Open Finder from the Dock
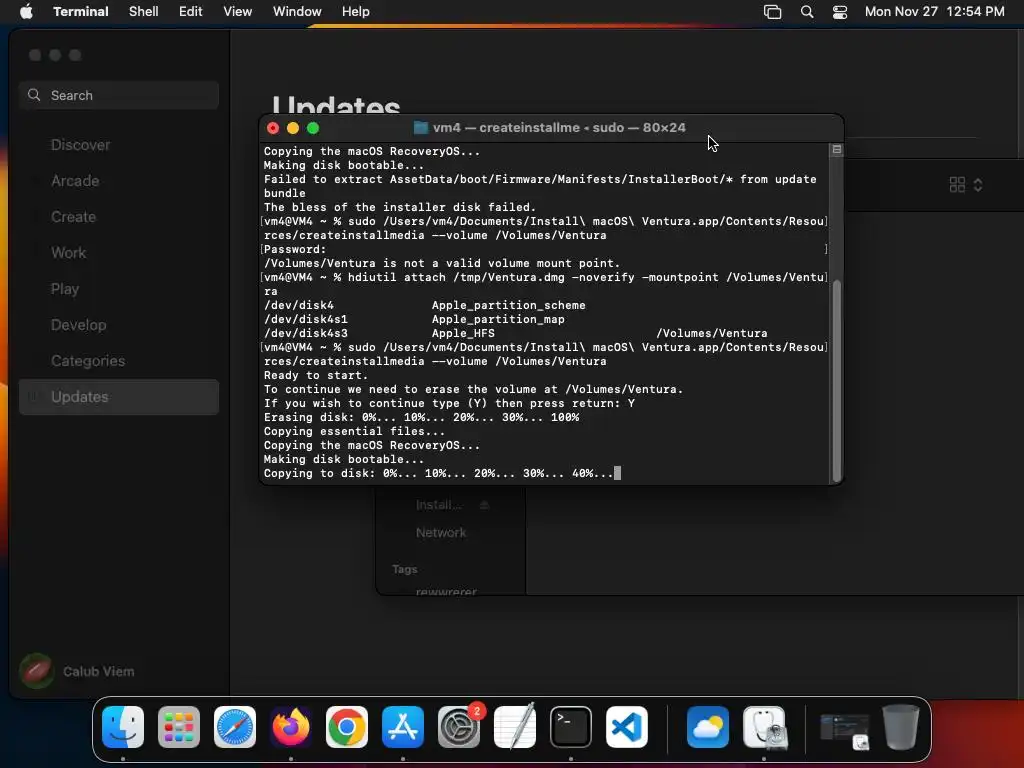Image resolution: width=1024 pixels, height=768 pixels. click(x=123, y=727)
